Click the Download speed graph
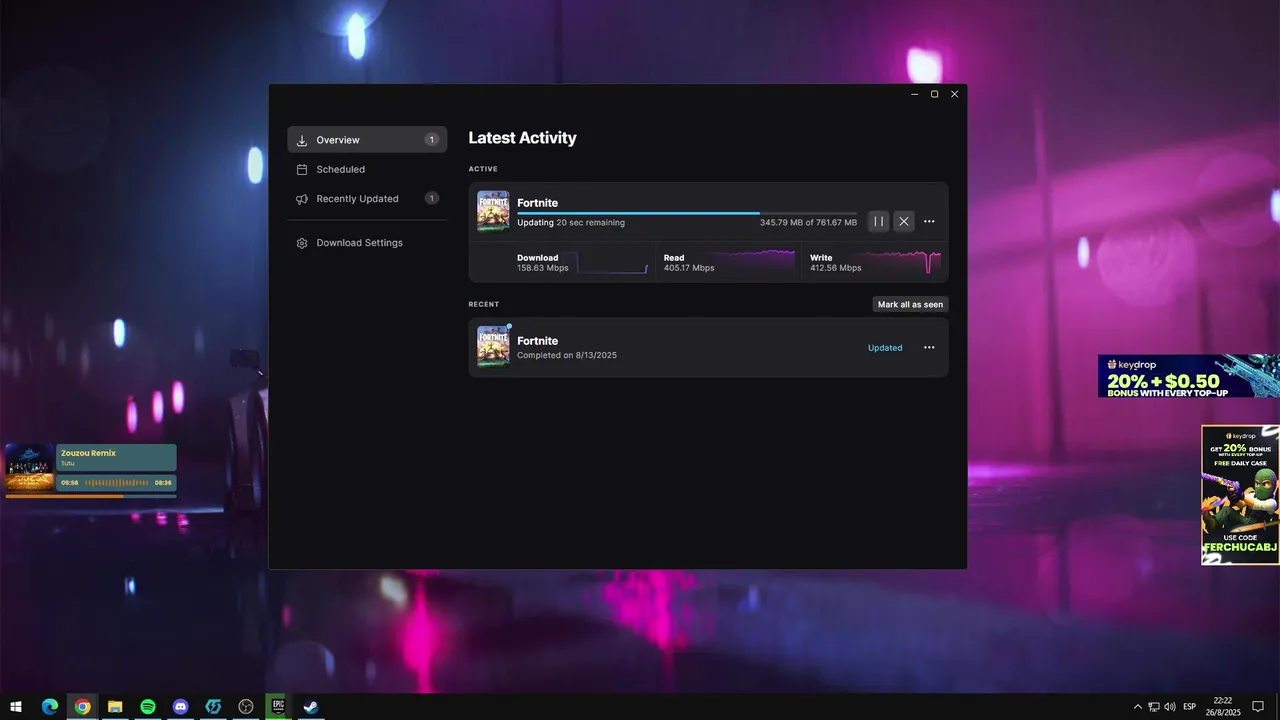The height and width of the screenshot is (720, 1280). coord(612,262)
